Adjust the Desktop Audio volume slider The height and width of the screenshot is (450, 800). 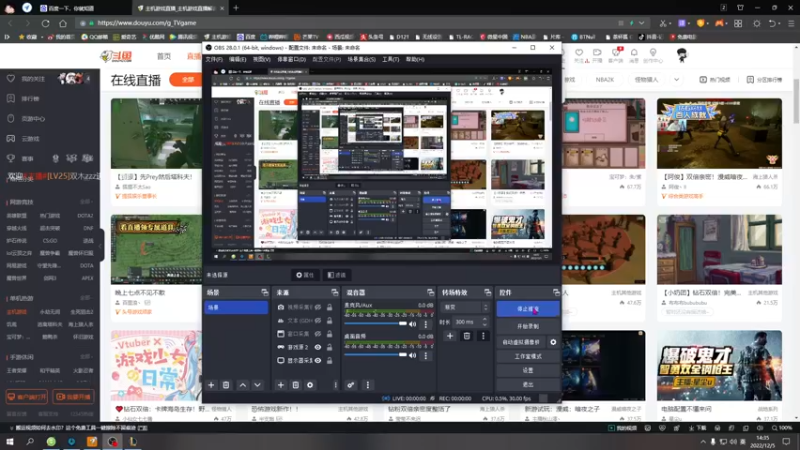(376, 355)
